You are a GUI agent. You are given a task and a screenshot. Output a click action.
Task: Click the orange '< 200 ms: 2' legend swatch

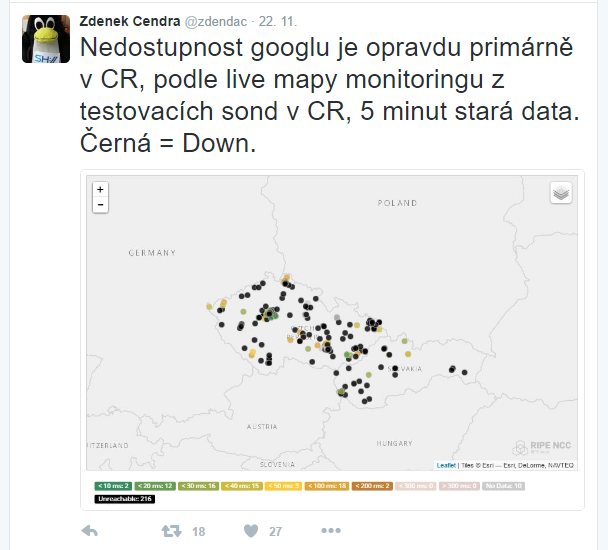[x=371, y=485]
